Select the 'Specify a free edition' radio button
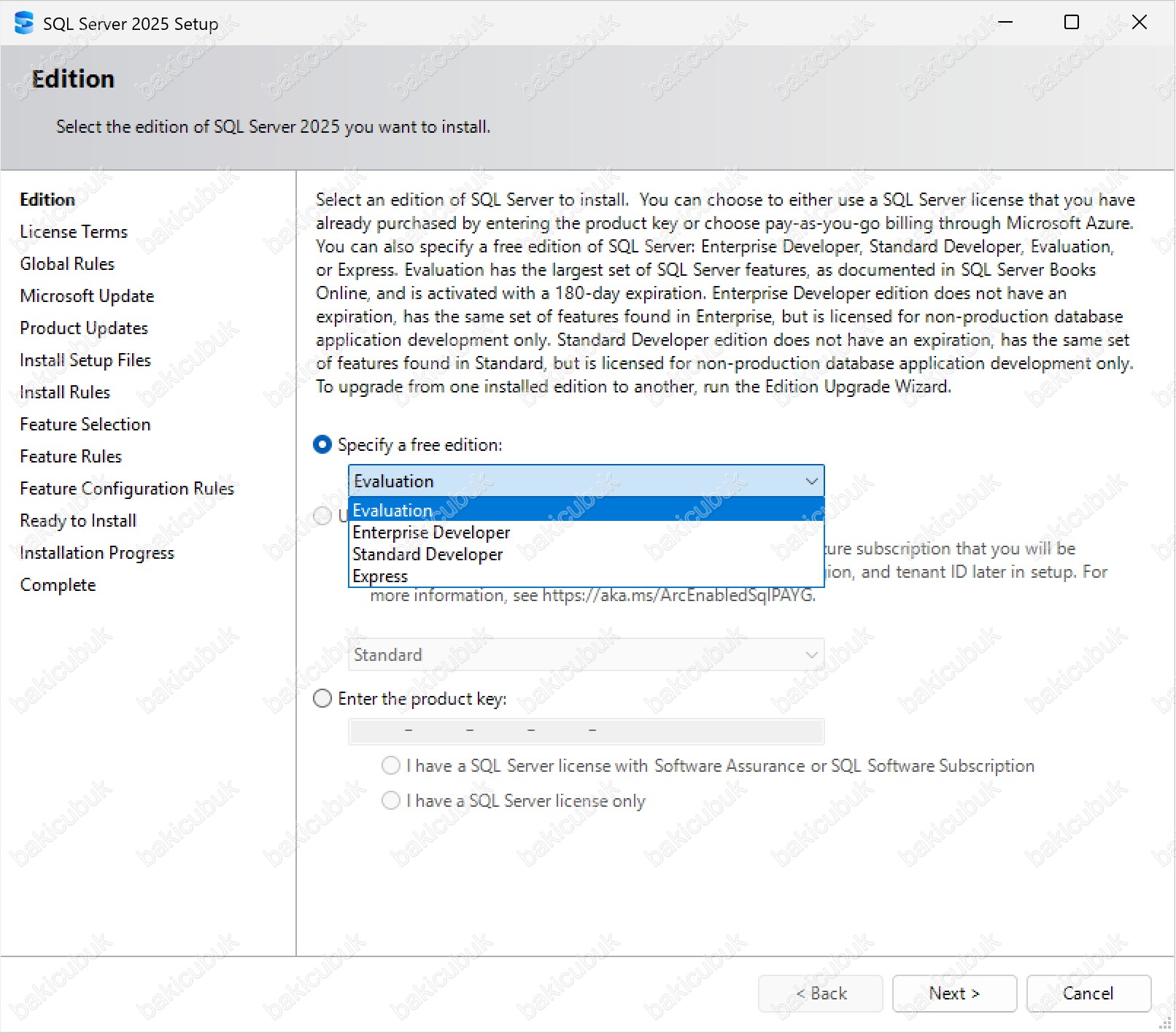 (x=322, y=444)
